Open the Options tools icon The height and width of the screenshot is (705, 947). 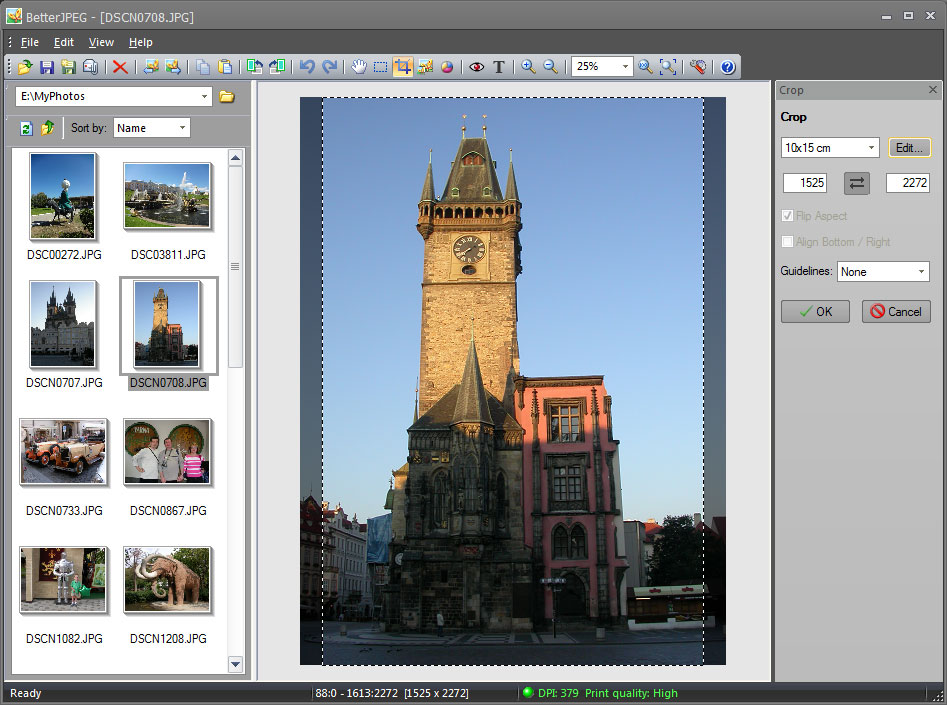pyautogui.click(x=698, y=66)
